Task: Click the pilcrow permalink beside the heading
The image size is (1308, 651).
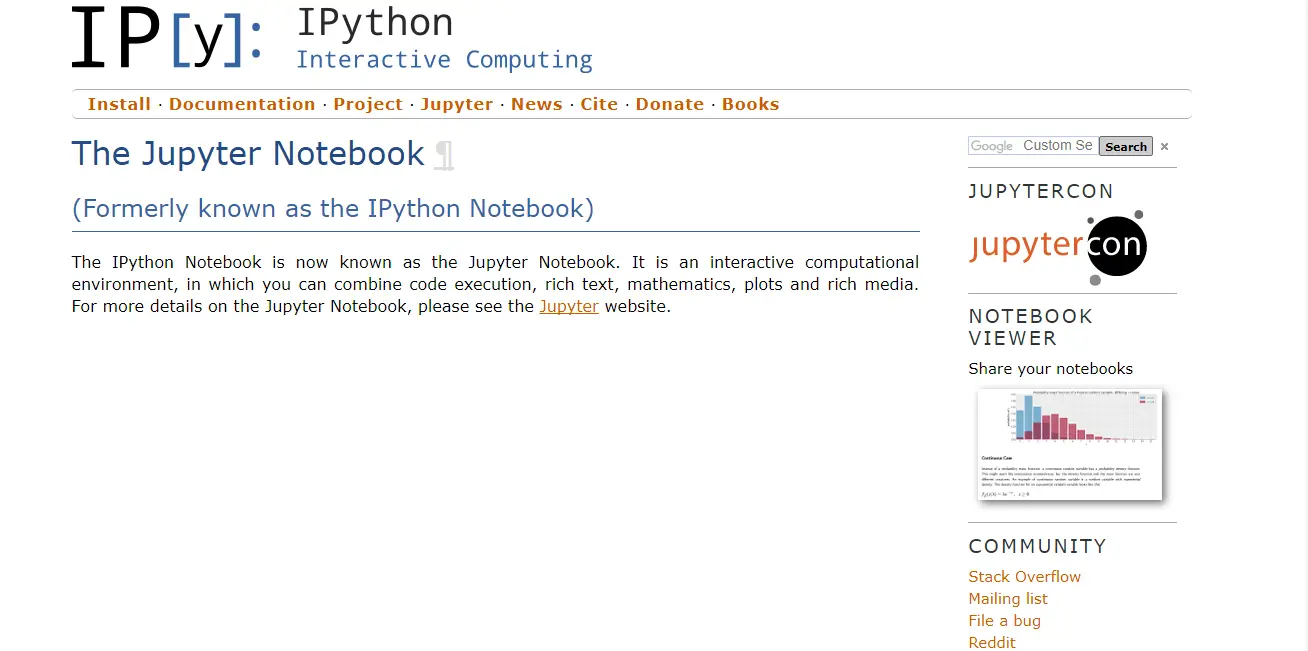Action: pos(444,155)
